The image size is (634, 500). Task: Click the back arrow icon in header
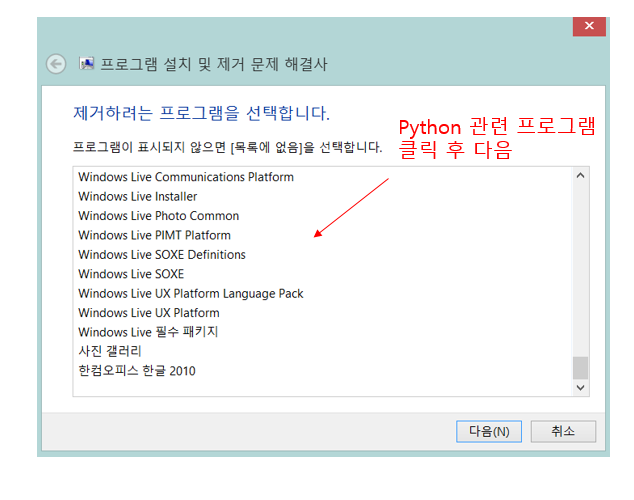point(56,64)
